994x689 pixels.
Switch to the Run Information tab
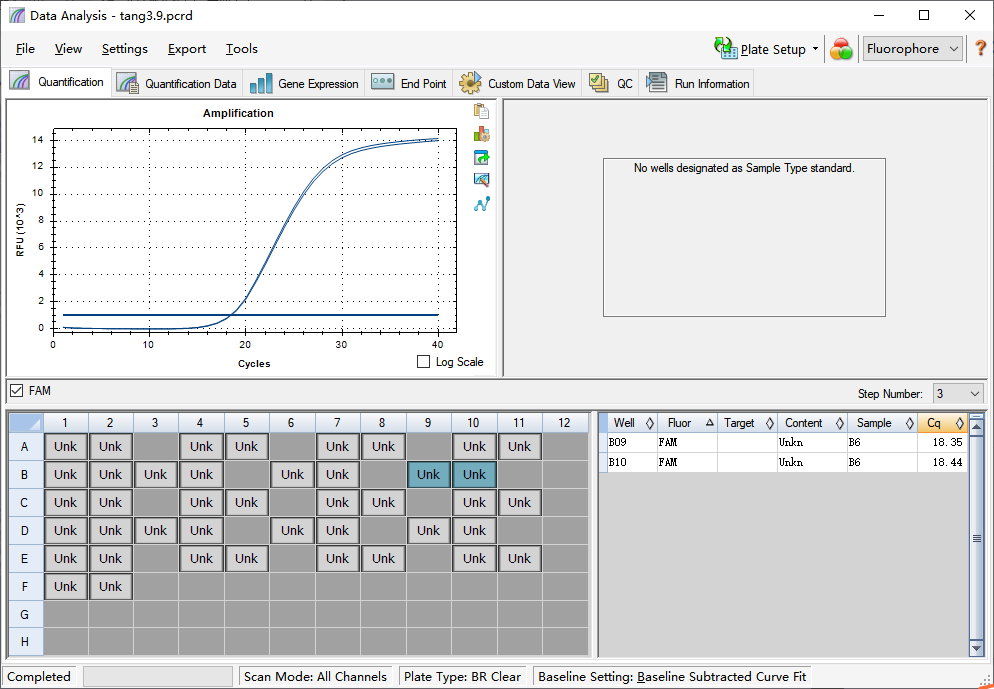(697, 83)
